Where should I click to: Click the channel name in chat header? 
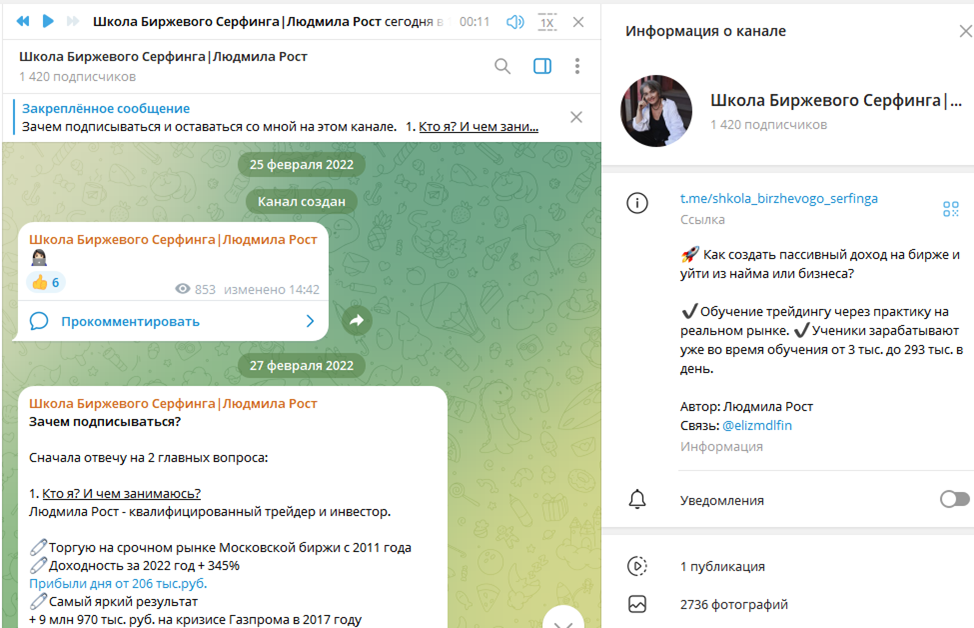(163, 57)
